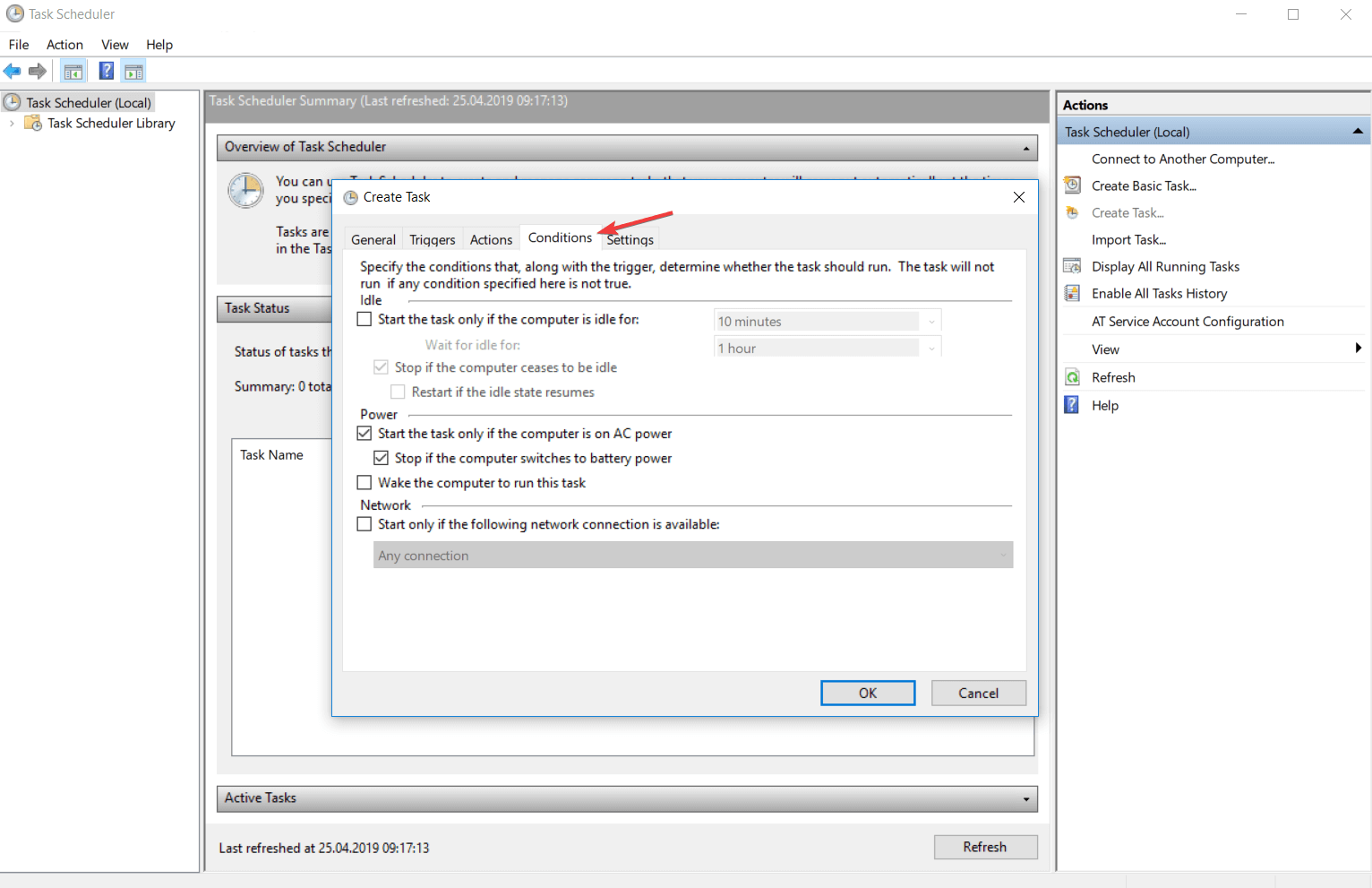Toggle the Action pane visibility icon
The image size is (1372, 888).
click(133, 71)
